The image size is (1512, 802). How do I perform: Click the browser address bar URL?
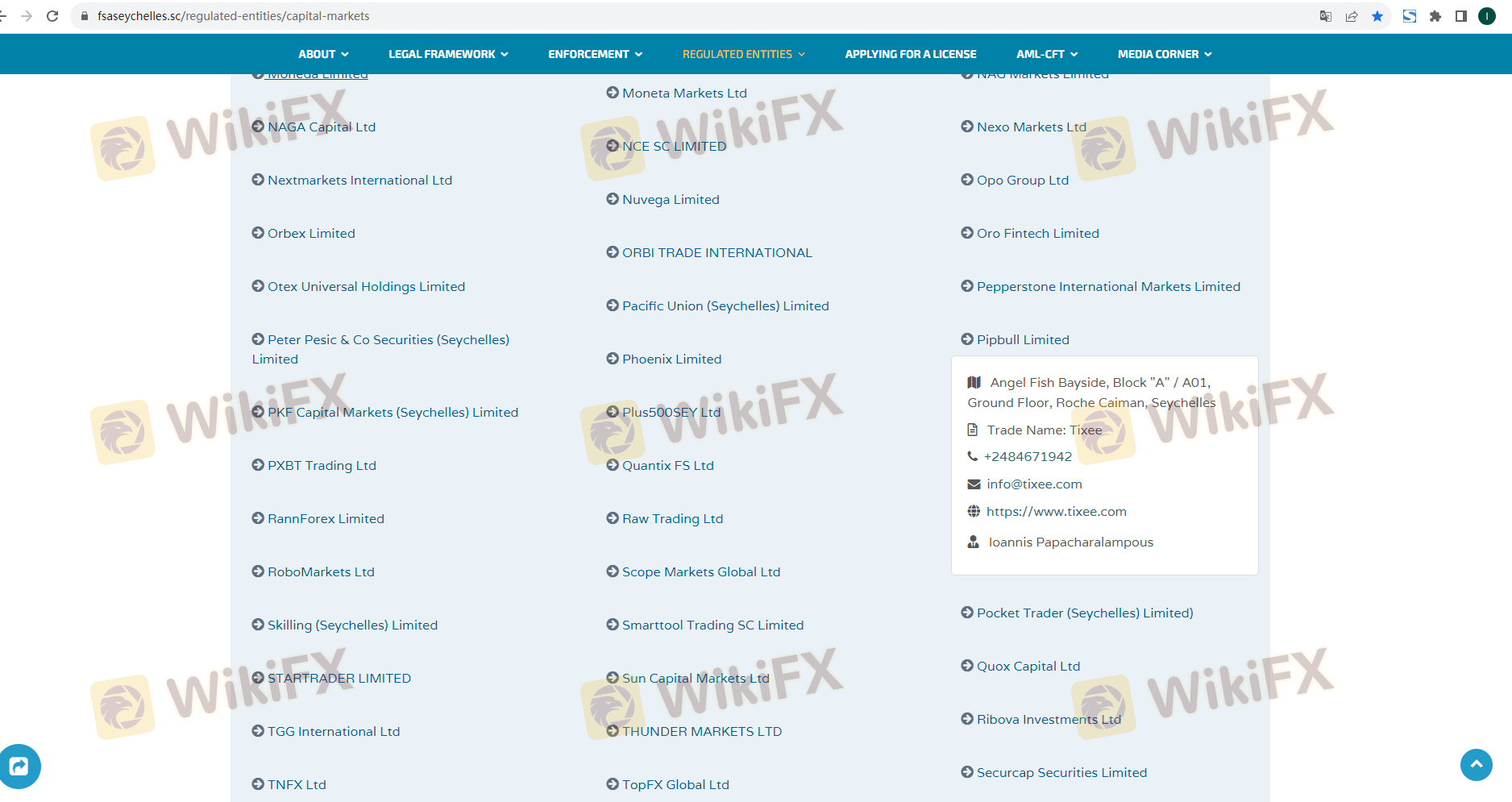pyautogui.click(x=234, y=16)
